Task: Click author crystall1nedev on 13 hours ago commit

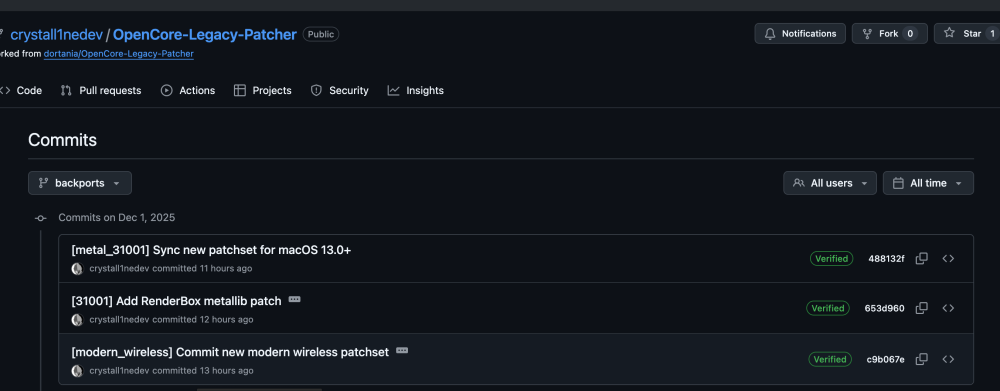Action: point(119,371)
